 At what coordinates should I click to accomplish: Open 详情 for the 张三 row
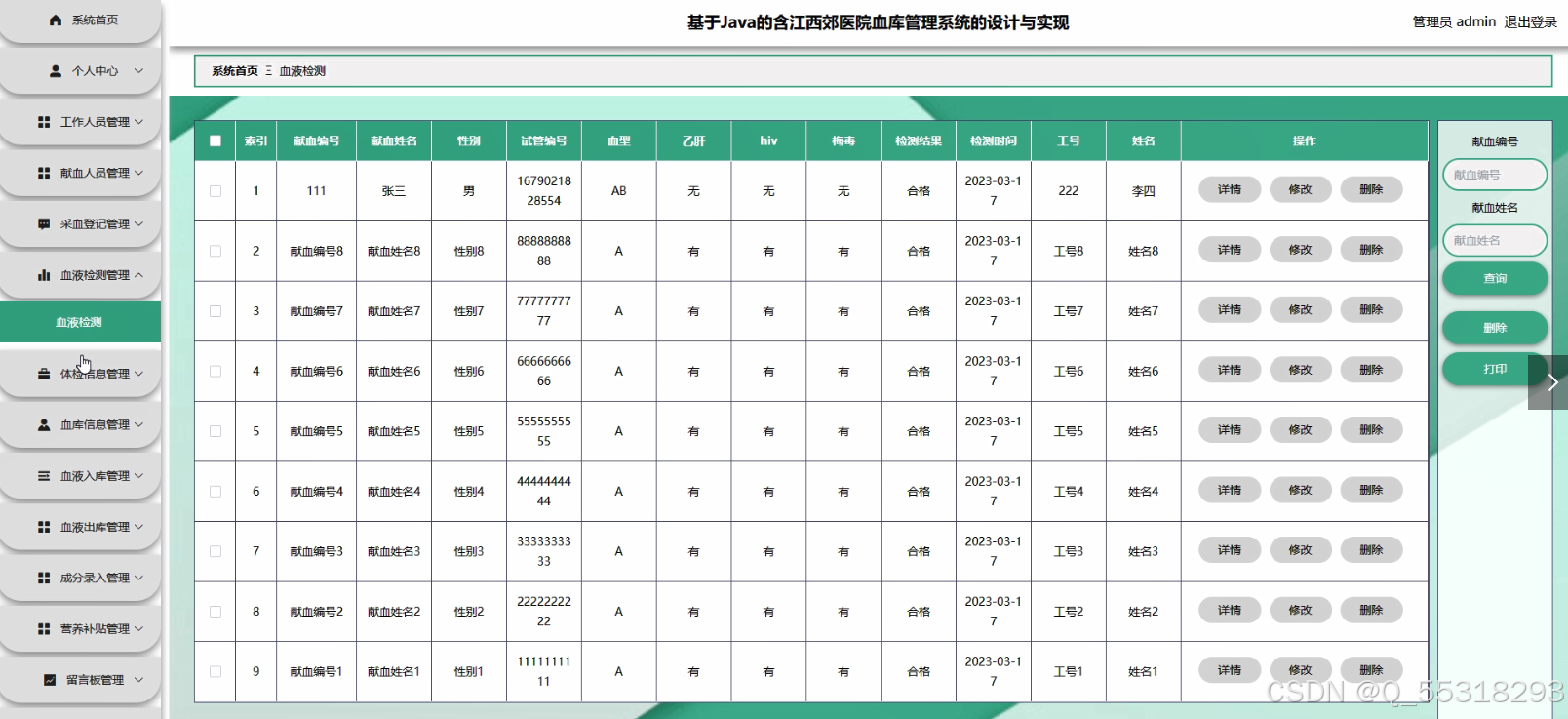[1230, 189]
